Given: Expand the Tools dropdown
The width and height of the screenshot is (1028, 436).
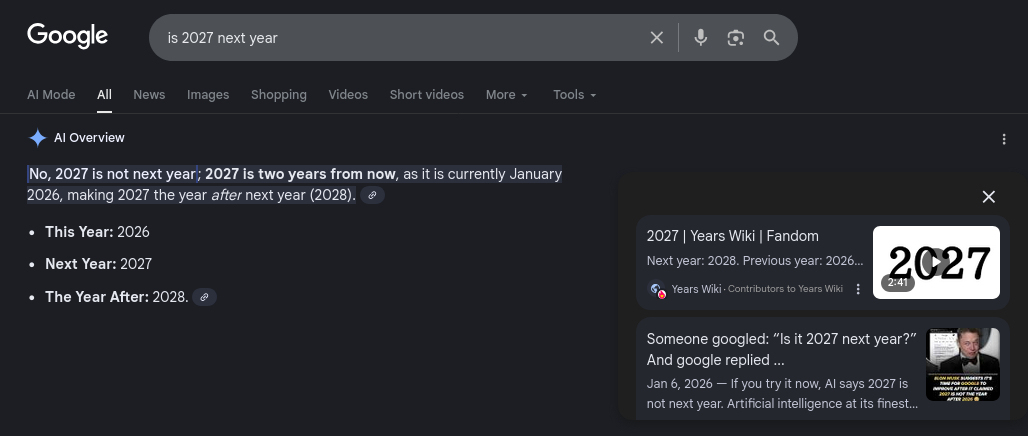Looking at the screenshot, I should click(574, 95).
